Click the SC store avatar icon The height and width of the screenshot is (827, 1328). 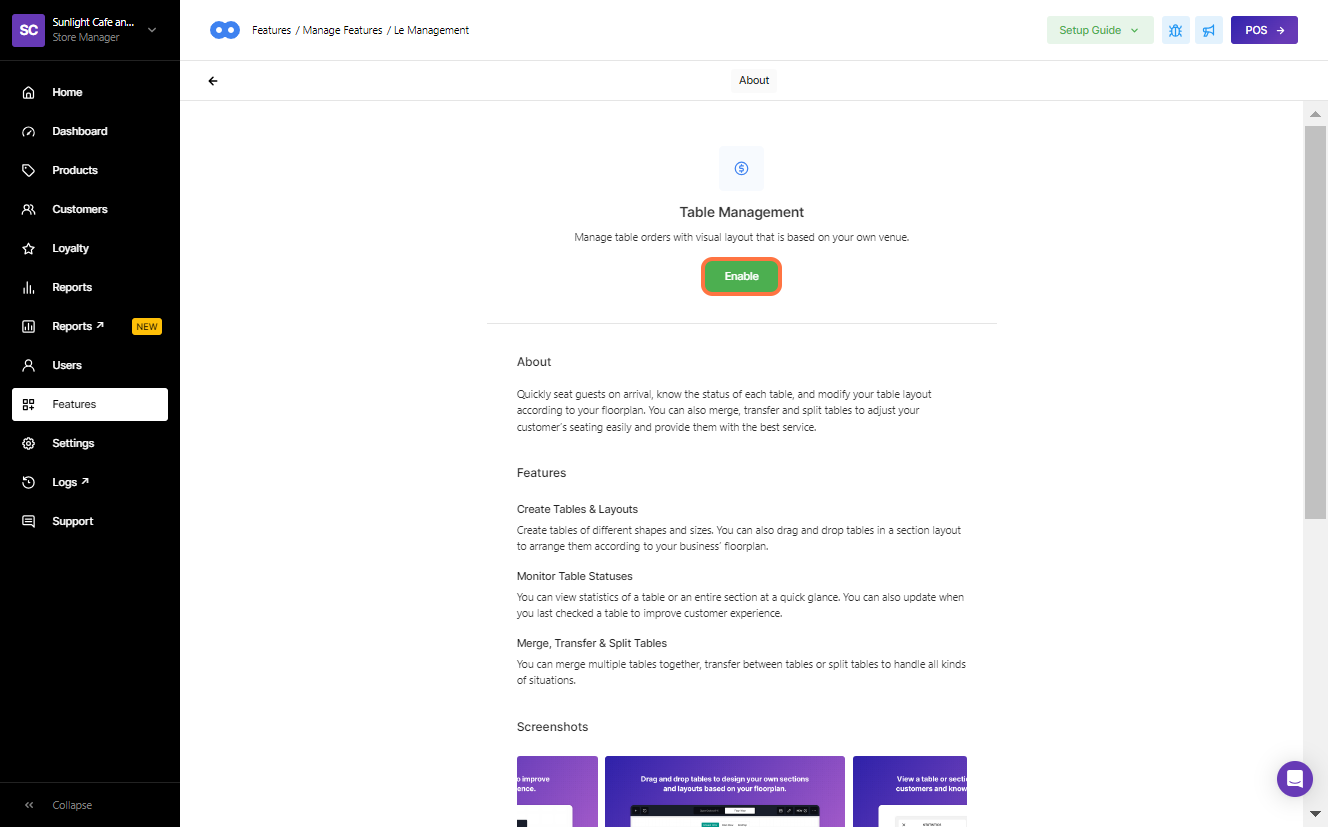pos(29,30)
